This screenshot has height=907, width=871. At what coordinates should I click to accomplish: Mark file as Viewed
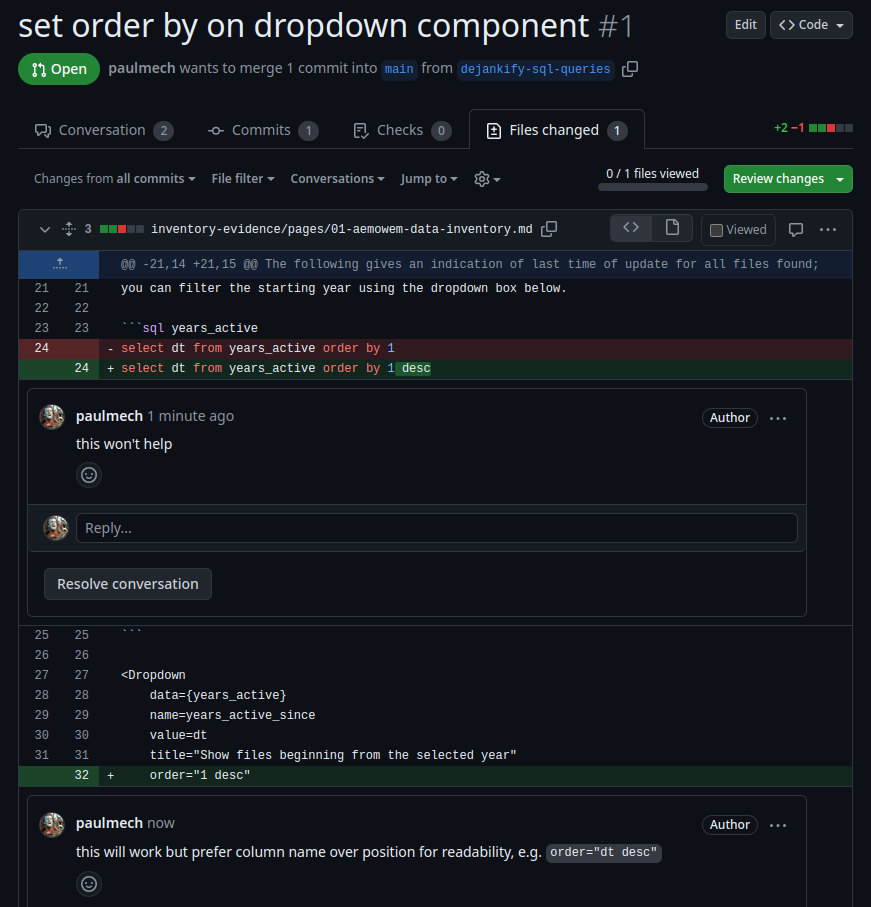[x=738, y=230]
